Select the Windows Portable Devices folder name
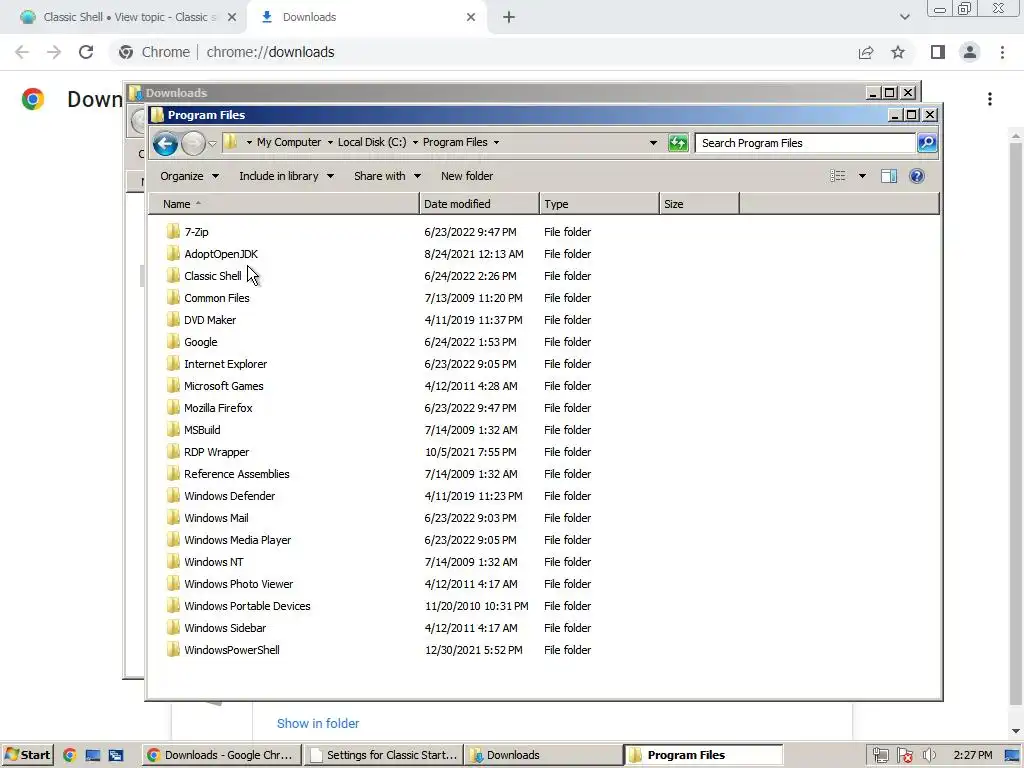The image size is (1024, 768). 247,605
